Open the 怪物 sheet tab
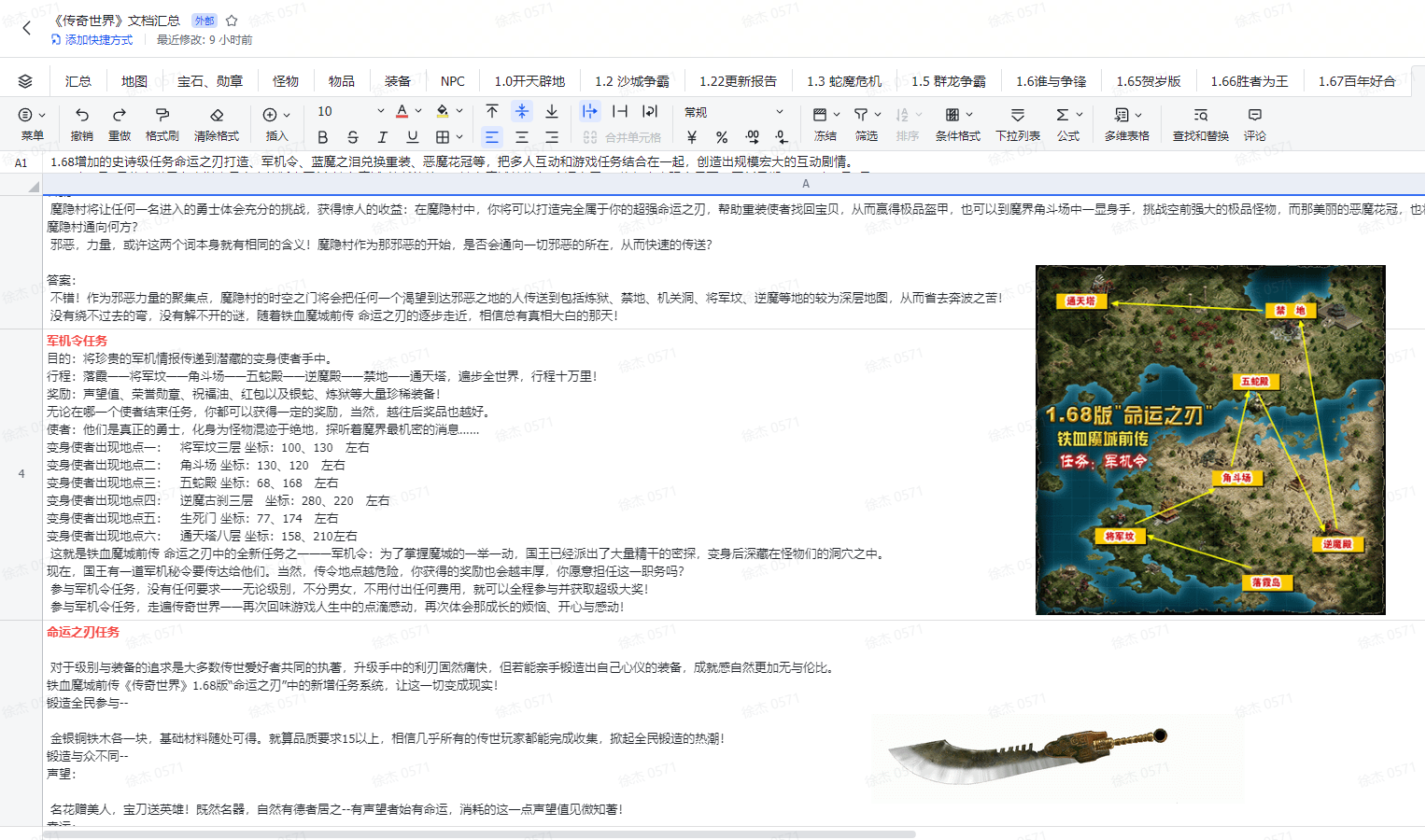1425x840 pixels. pyautogui.click(x=286, y=81)
